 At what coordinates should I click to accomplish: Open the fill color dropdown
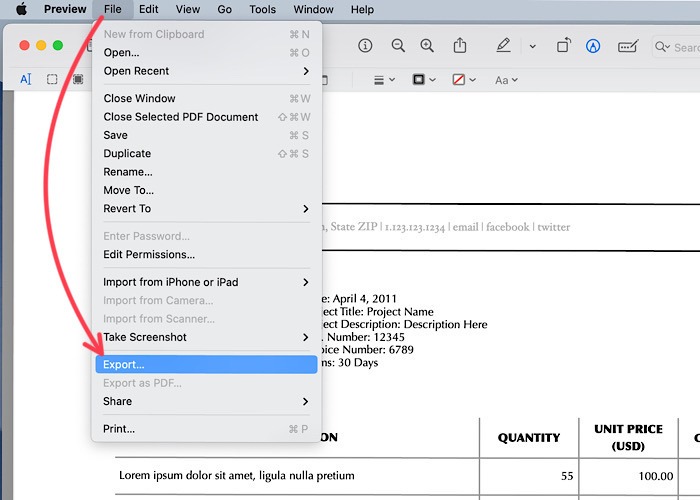click(464, 80)
